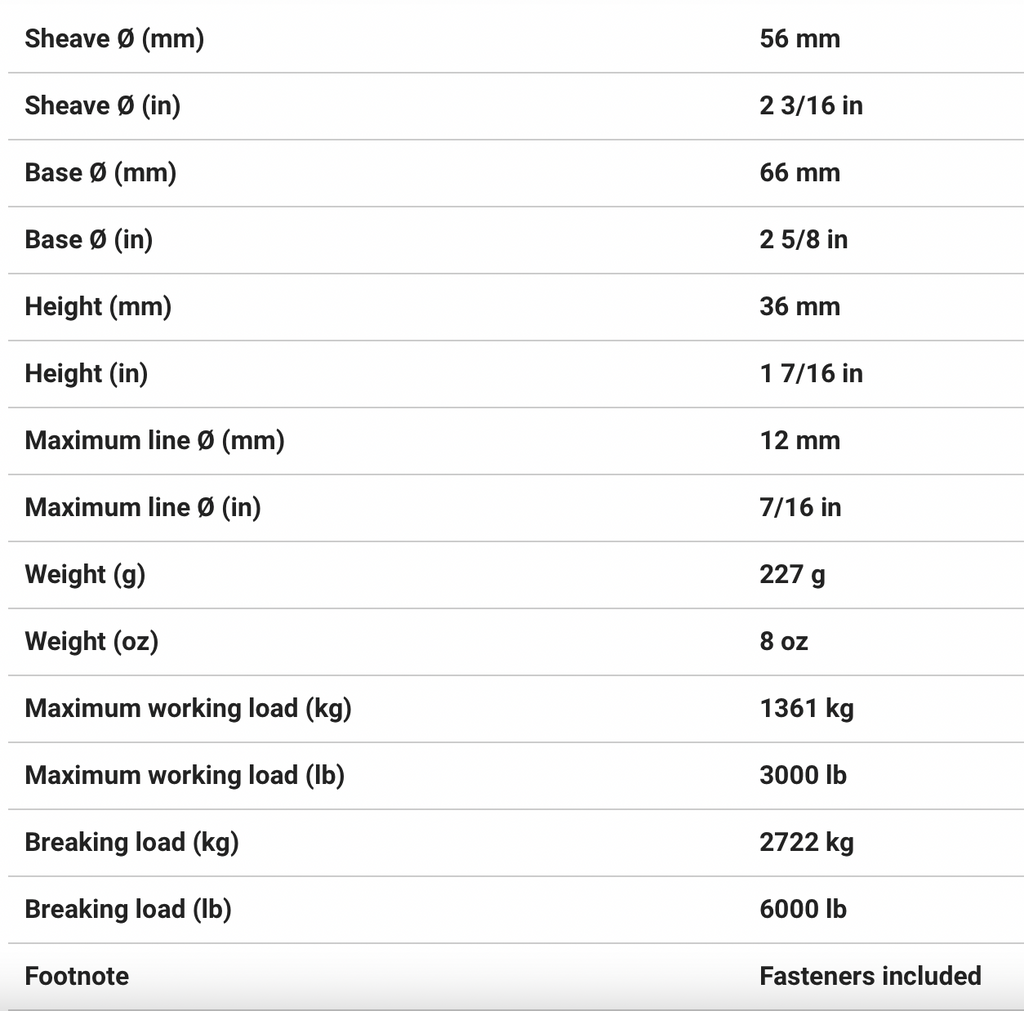Select the "Weight (oz)" label
This screenshot has height=1011, width=1024.
point(91,642)
